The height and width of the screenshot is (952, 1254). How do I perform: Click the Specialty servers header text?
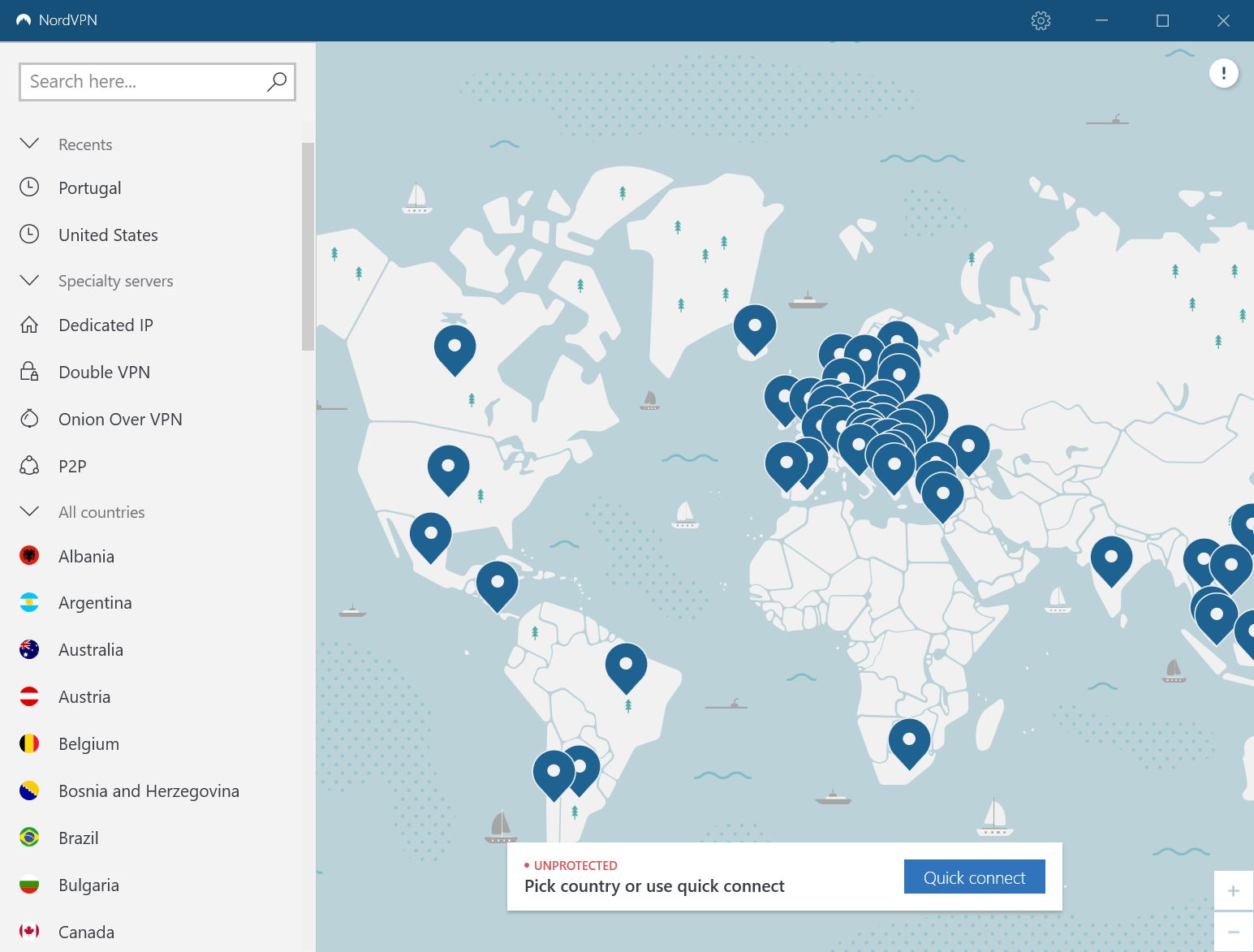(115, 281)
